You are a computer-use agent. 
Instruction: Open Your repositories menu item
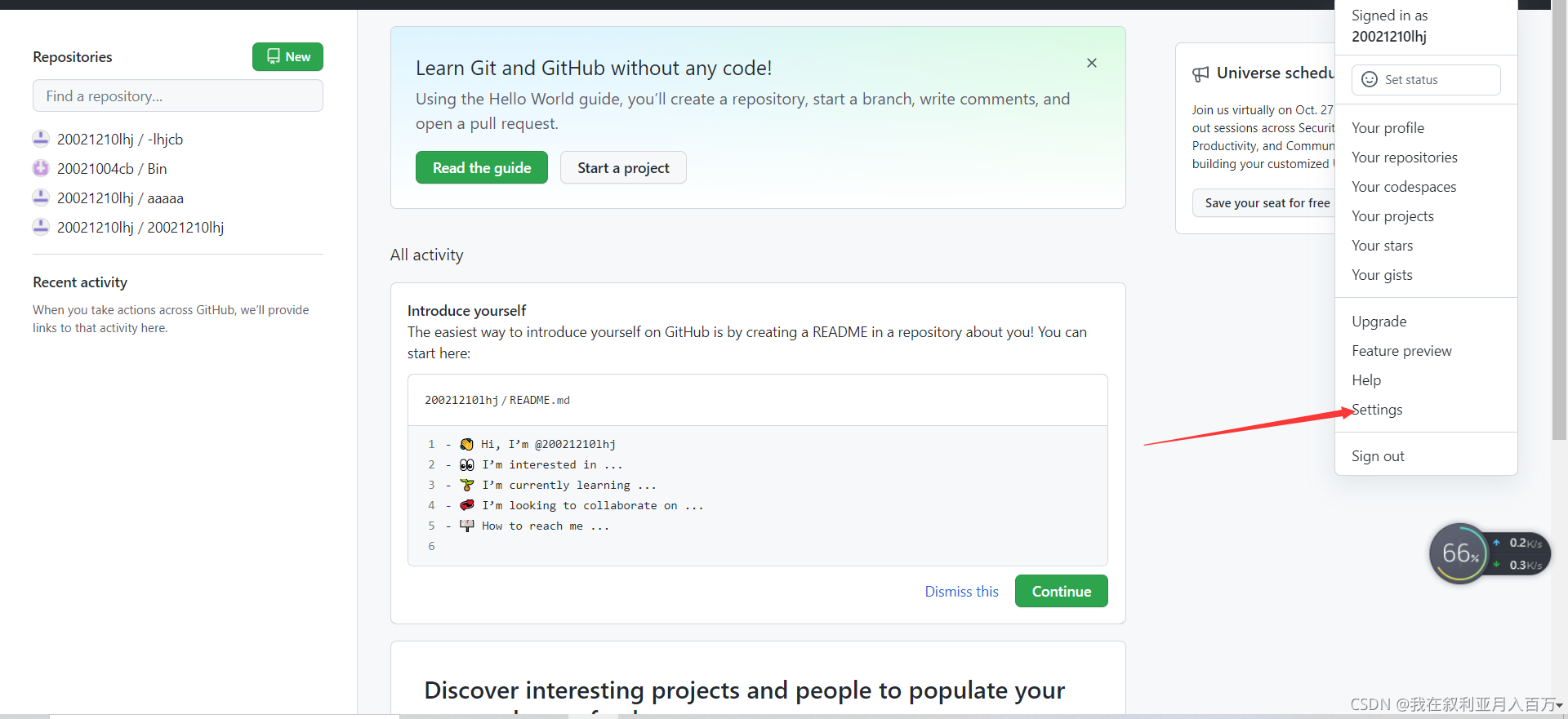(x=1404, y=158)
